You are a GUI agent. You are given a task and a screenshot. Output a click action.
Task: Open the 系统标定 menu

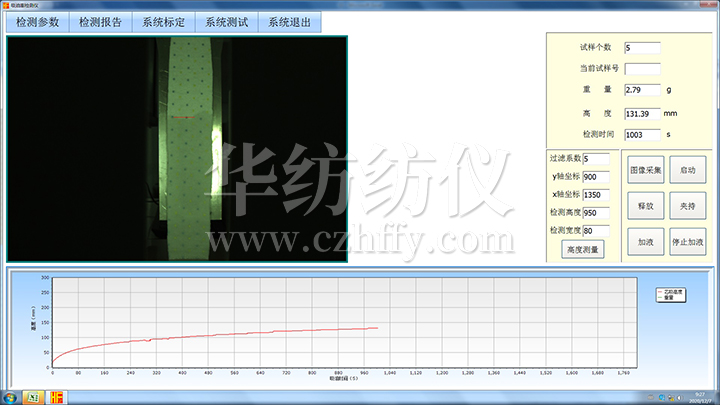click(x=164, y=22)
